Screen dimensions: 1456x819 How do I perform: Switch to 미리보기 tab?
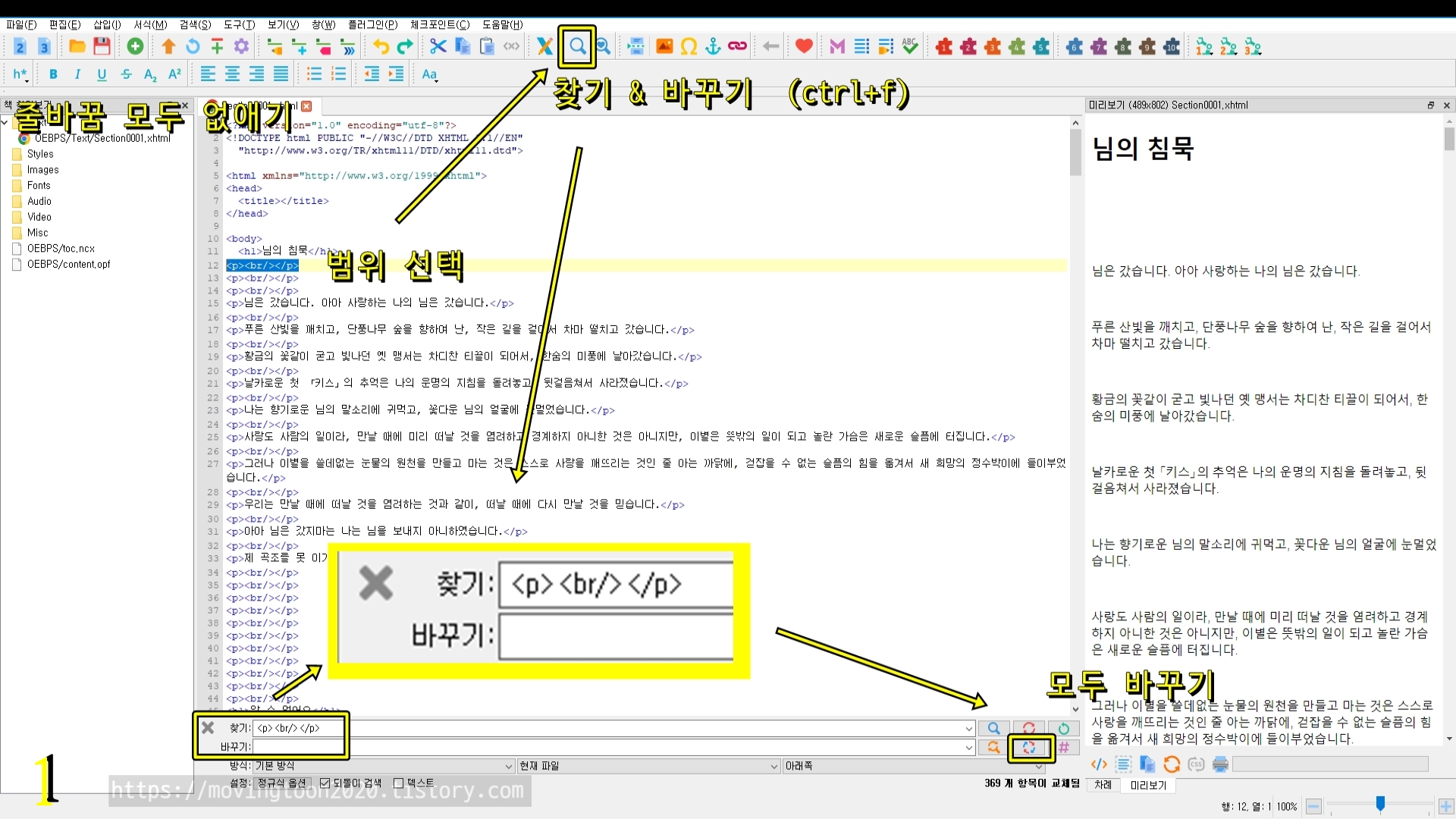[1148, 786]
